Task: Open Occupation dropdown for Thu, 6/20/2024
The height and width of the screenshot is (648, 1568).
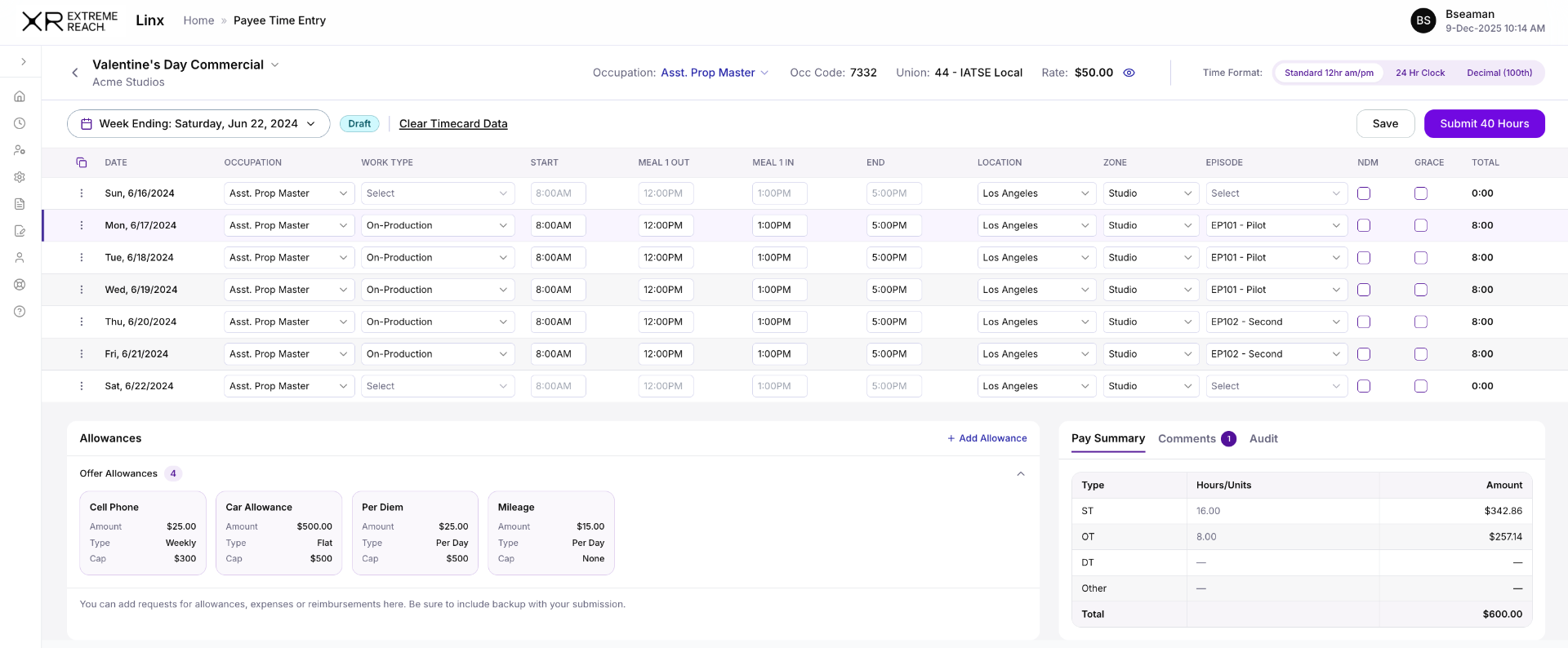Action: 289,322
